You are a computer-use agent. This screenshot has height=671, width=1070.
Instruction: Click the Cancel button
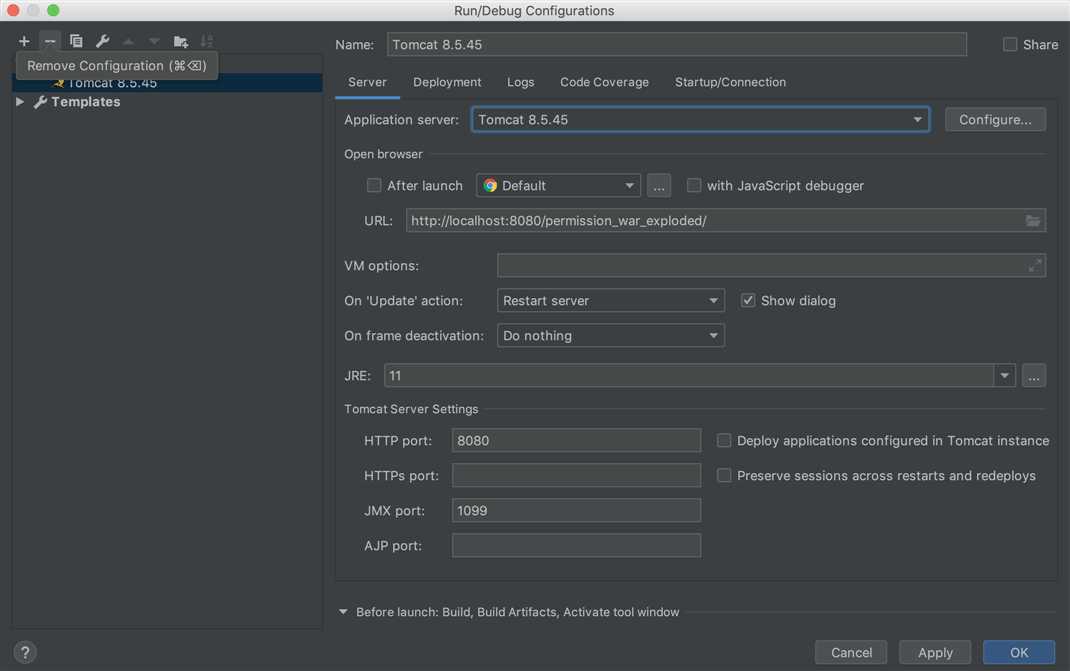coord(851,653)
